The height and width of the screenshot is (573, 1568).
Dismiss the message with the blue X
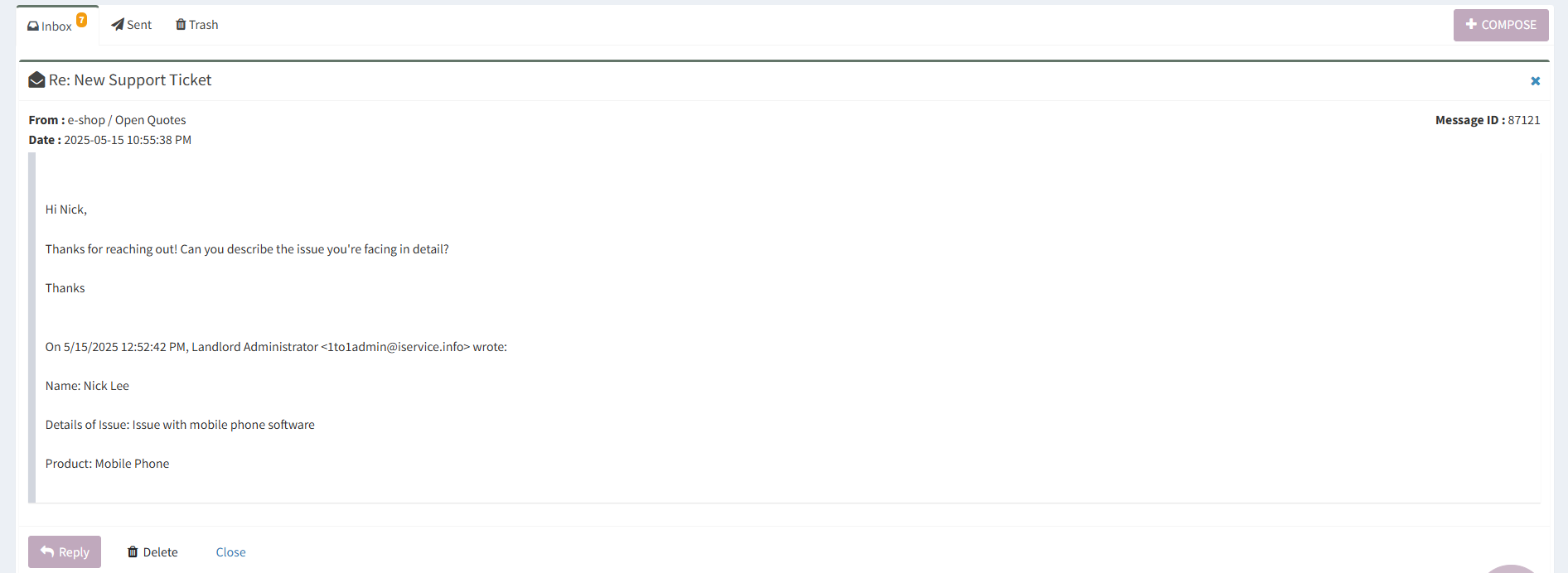tap(1535, 81)
